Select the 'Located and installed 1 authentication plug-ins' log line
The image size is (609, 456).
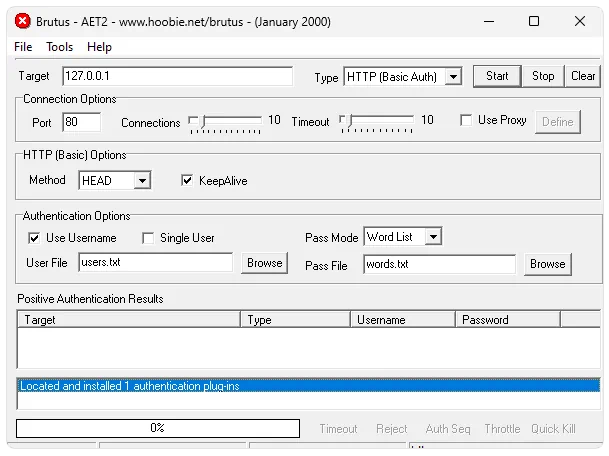[x=309, y=386]
